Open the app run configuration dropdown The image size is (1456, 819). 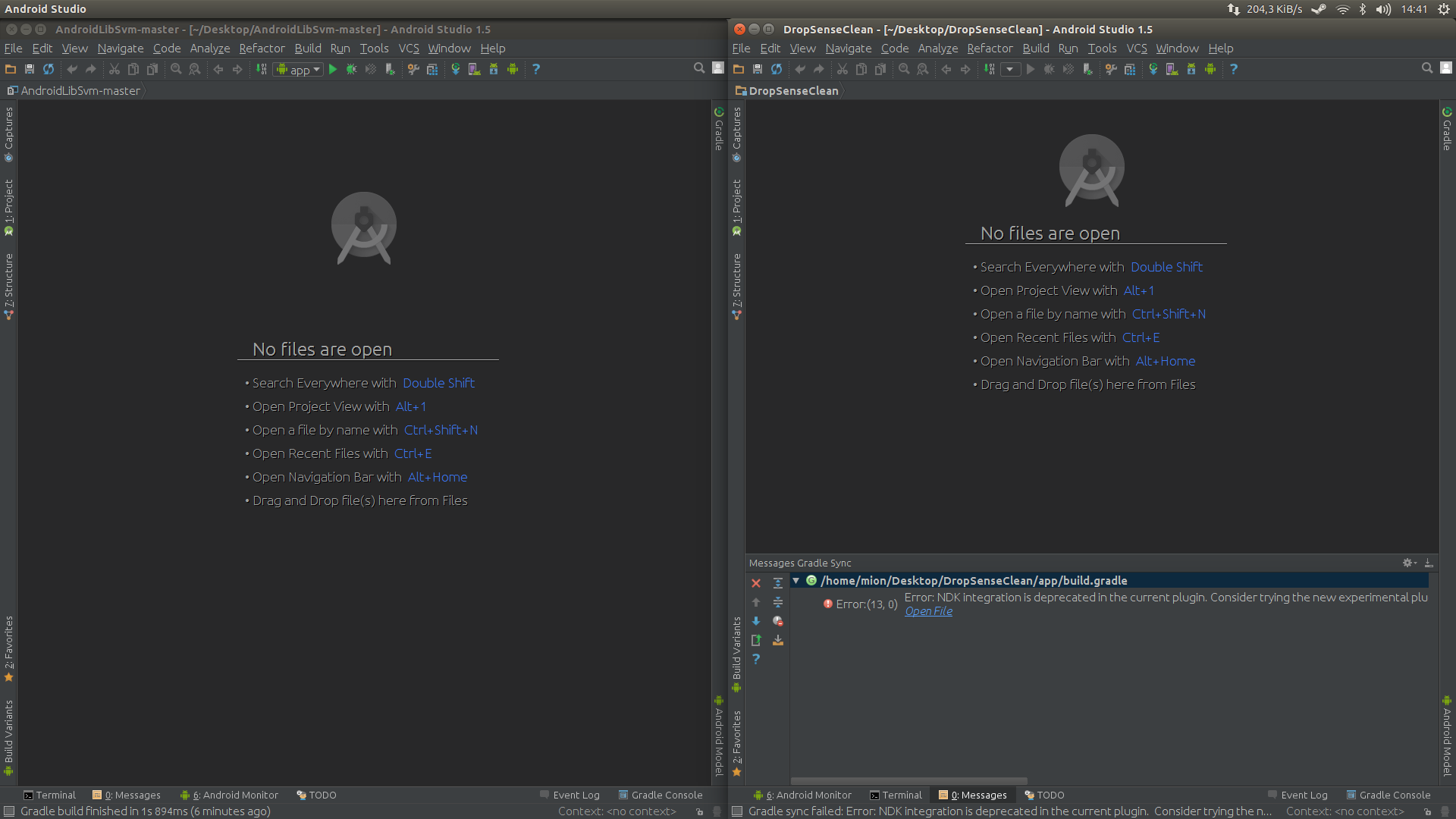tap(299, 69)
